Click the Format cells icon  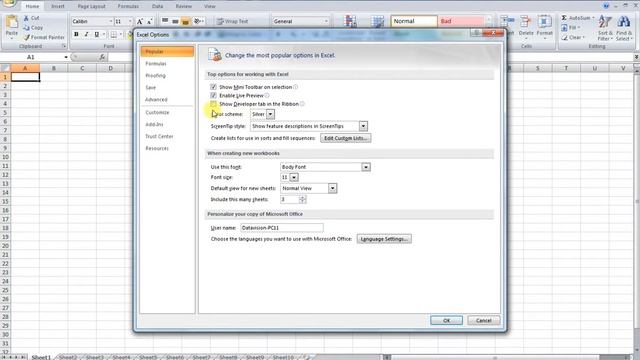(x=544, y=22)
